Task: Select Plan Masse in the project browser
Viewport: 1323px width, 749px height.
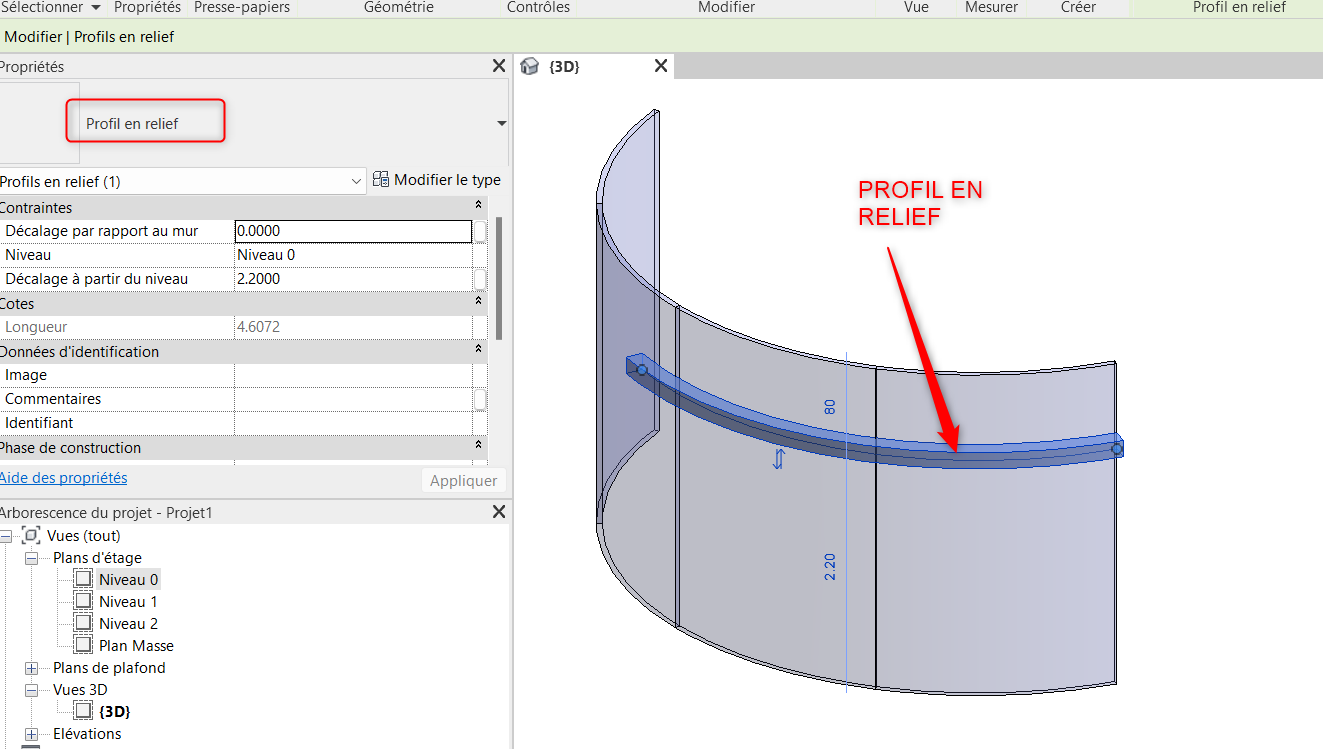Action: coord(136,645)
